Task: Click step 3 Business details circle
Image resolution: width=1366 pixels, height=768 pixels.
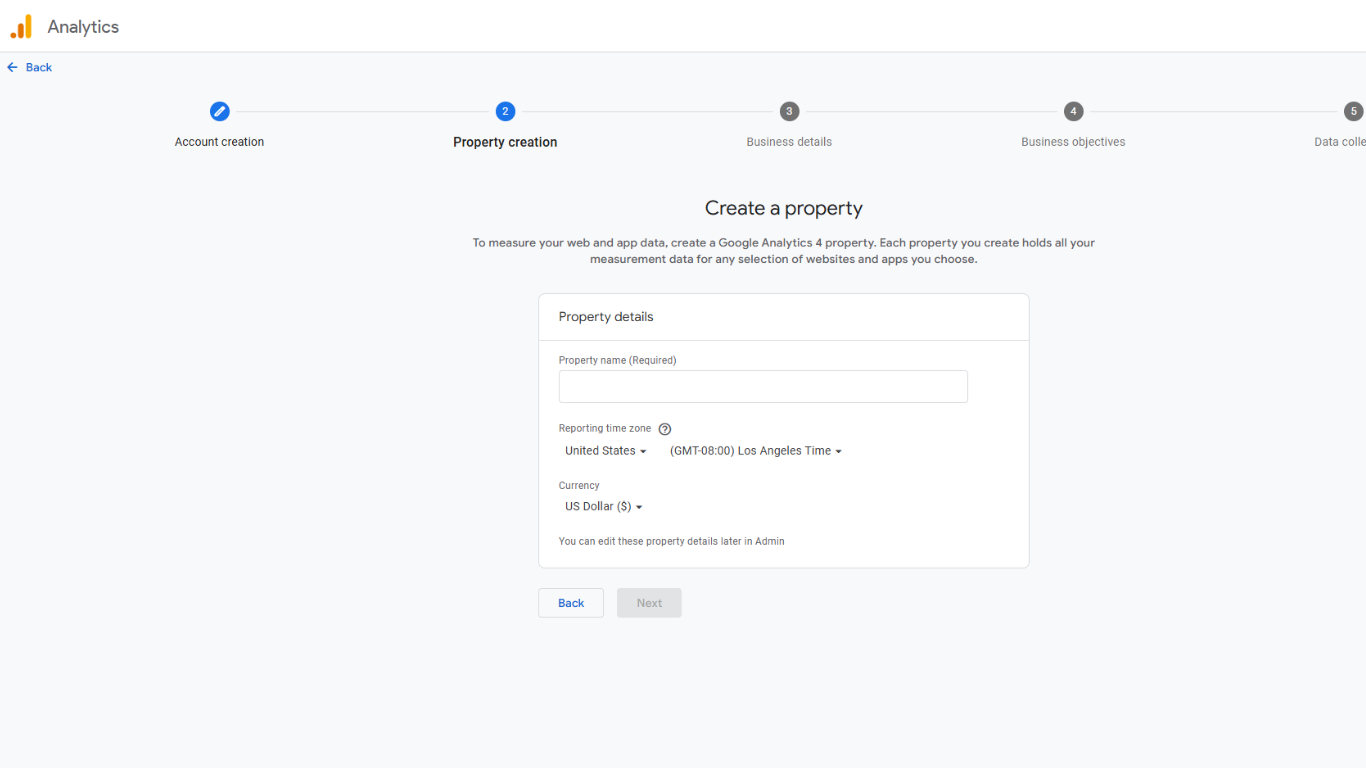Action: pos(789,111)
